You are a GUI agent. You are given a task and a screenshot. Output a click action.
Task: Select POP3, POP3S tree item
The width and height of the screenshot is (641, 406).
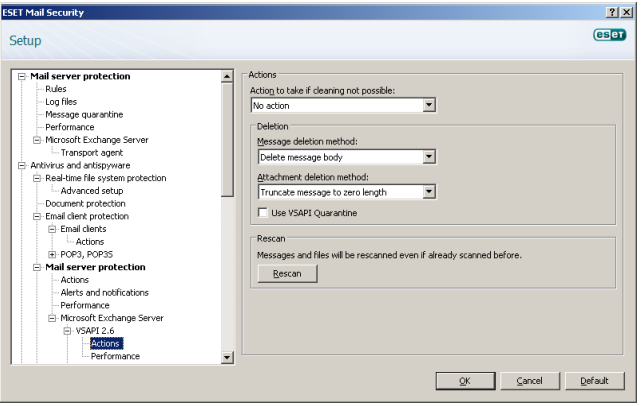[87, 255]
